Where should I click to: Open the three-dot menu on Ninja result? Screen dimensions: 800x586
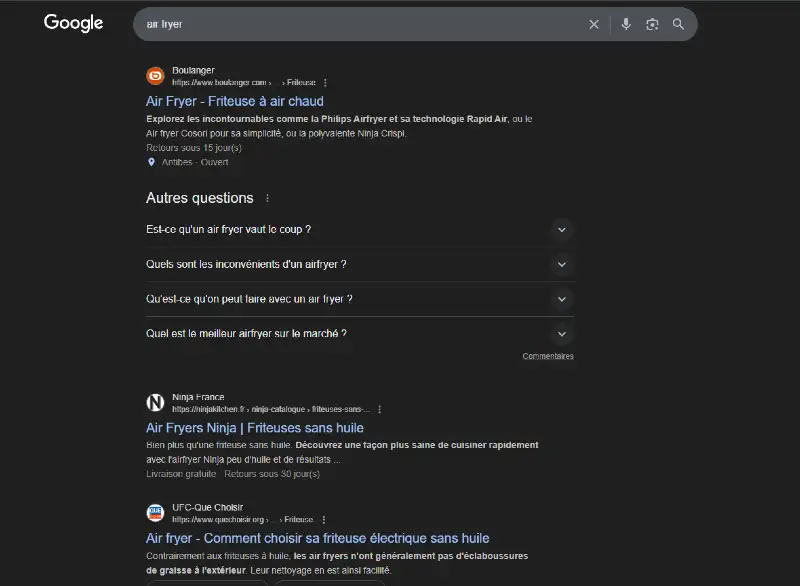378,409
